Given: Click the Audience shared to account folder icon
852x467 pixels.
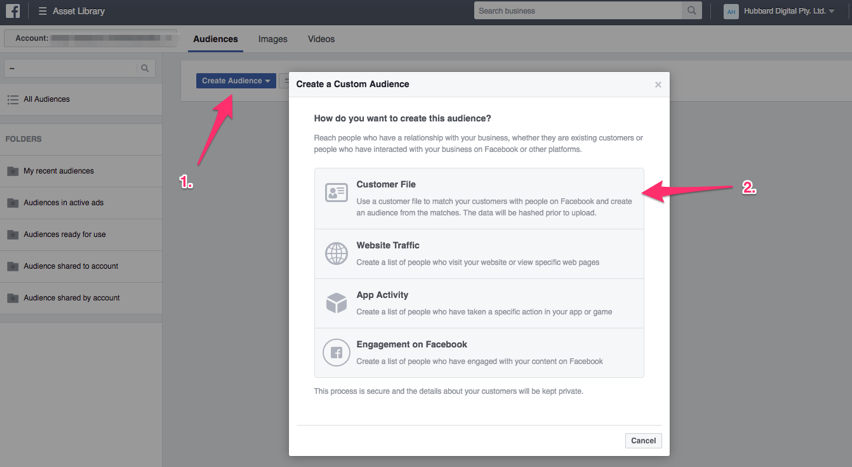Looking at the screenshot, I should pos(12,266).
